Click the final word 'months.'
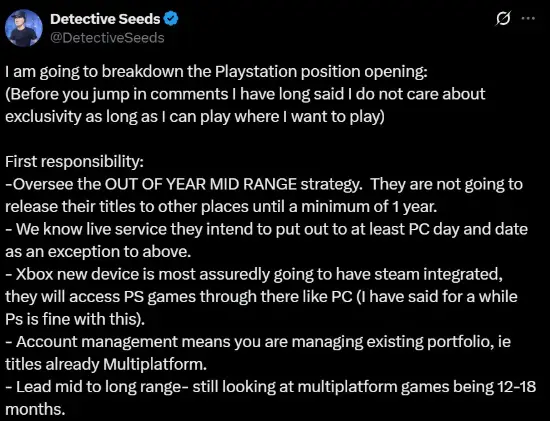This screenshot has width=550, height=421. pyautogui.click(x=35, y=409)
